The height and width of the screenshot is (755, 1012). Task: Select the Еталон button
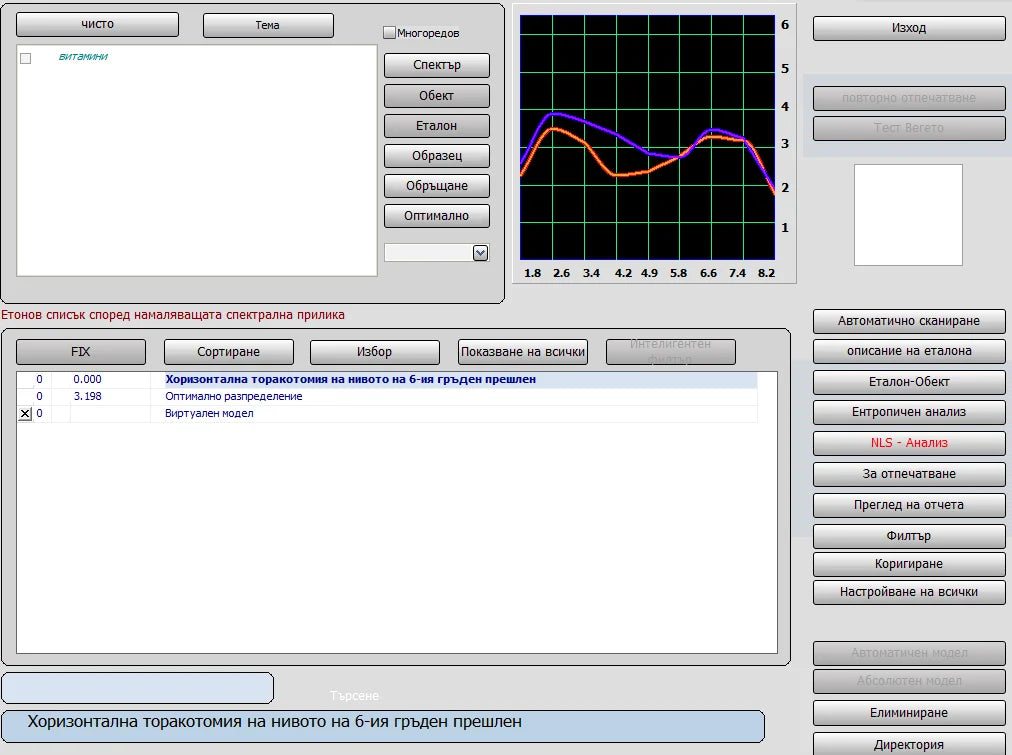tap(437, 126)
